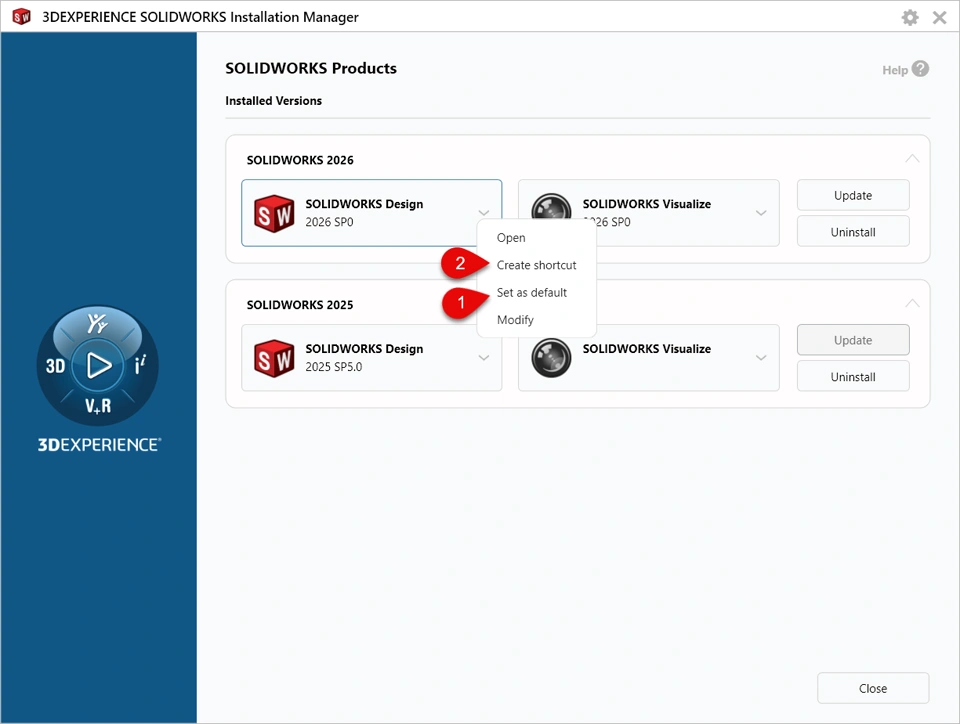
Task: Choose Create shortcut from the context menu
Action: [536, 265]
